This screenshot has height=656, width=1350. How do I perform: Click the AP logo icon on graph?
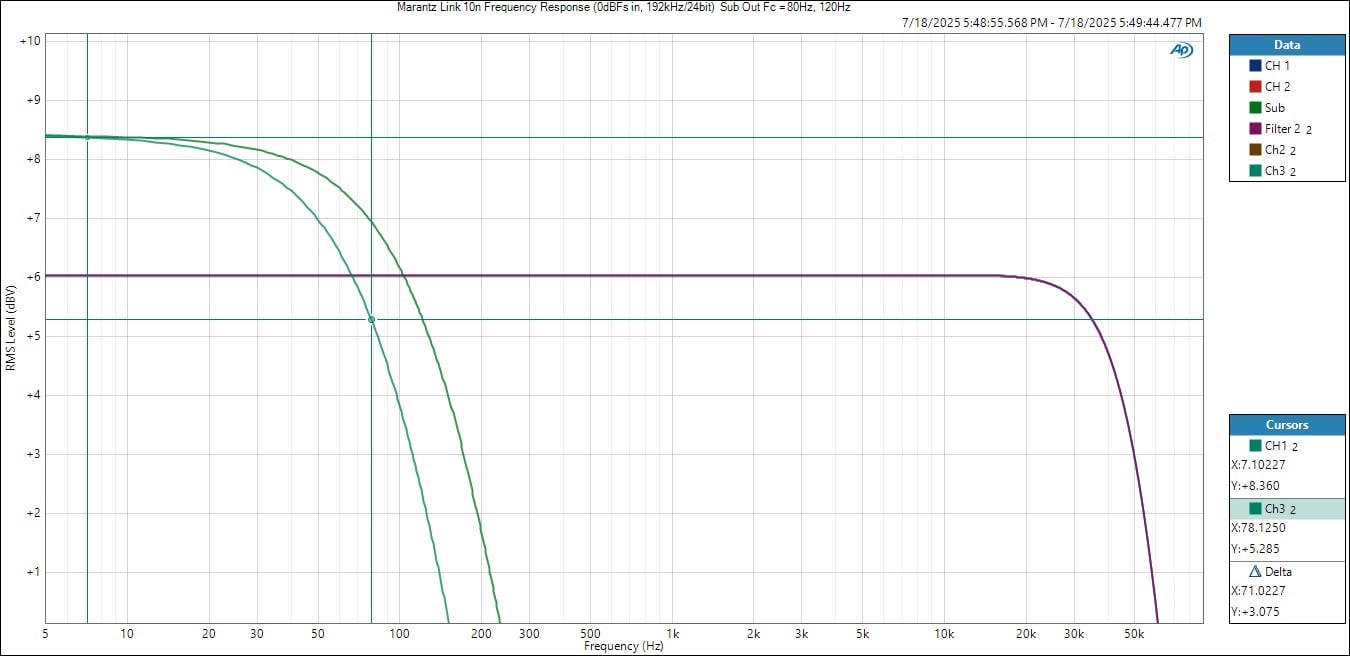1181,50
